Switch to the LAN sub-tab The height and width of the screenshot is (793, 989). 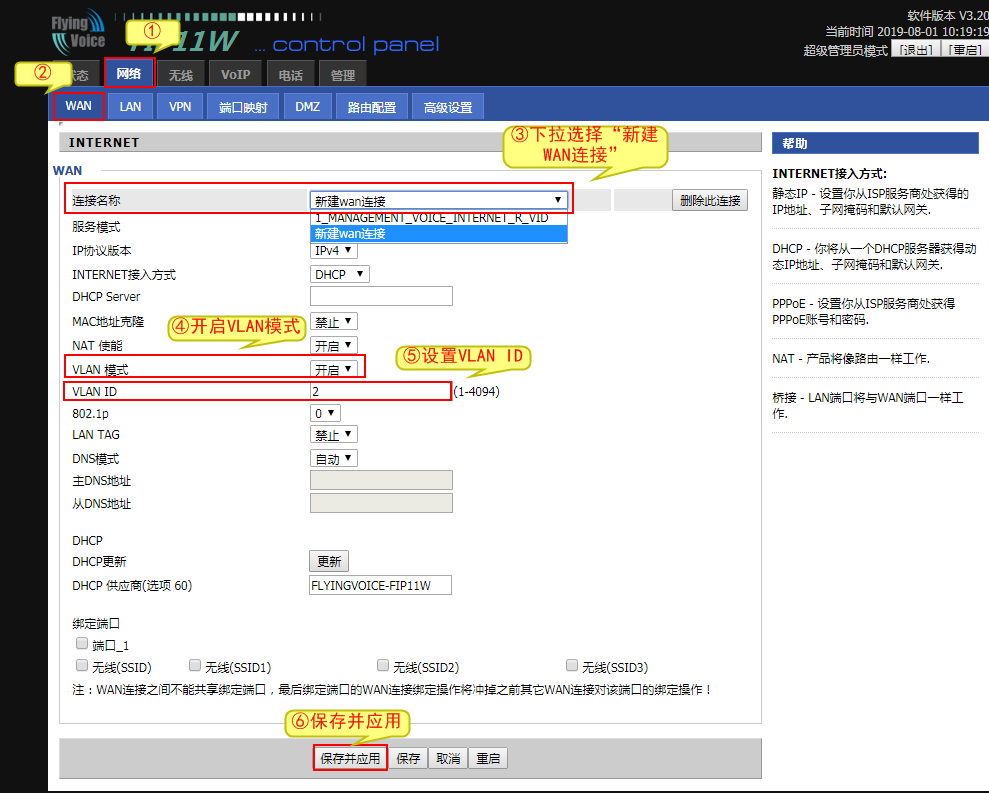129,104
